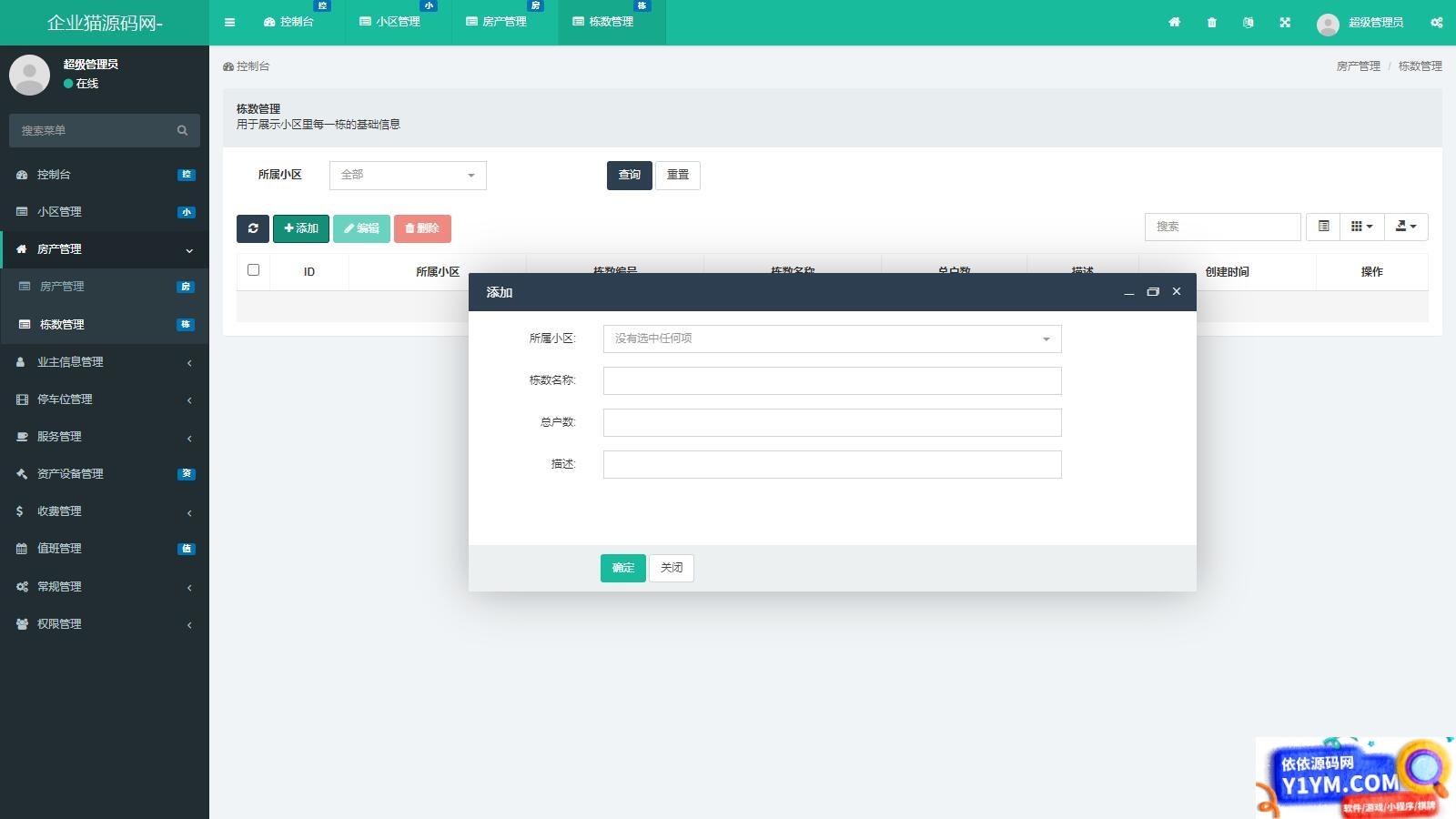This screenshot has width=1456, height=819.
Task: Click the 超级管理员 name in top bar
Action: pyautogui.click(x=1375, y=23)
